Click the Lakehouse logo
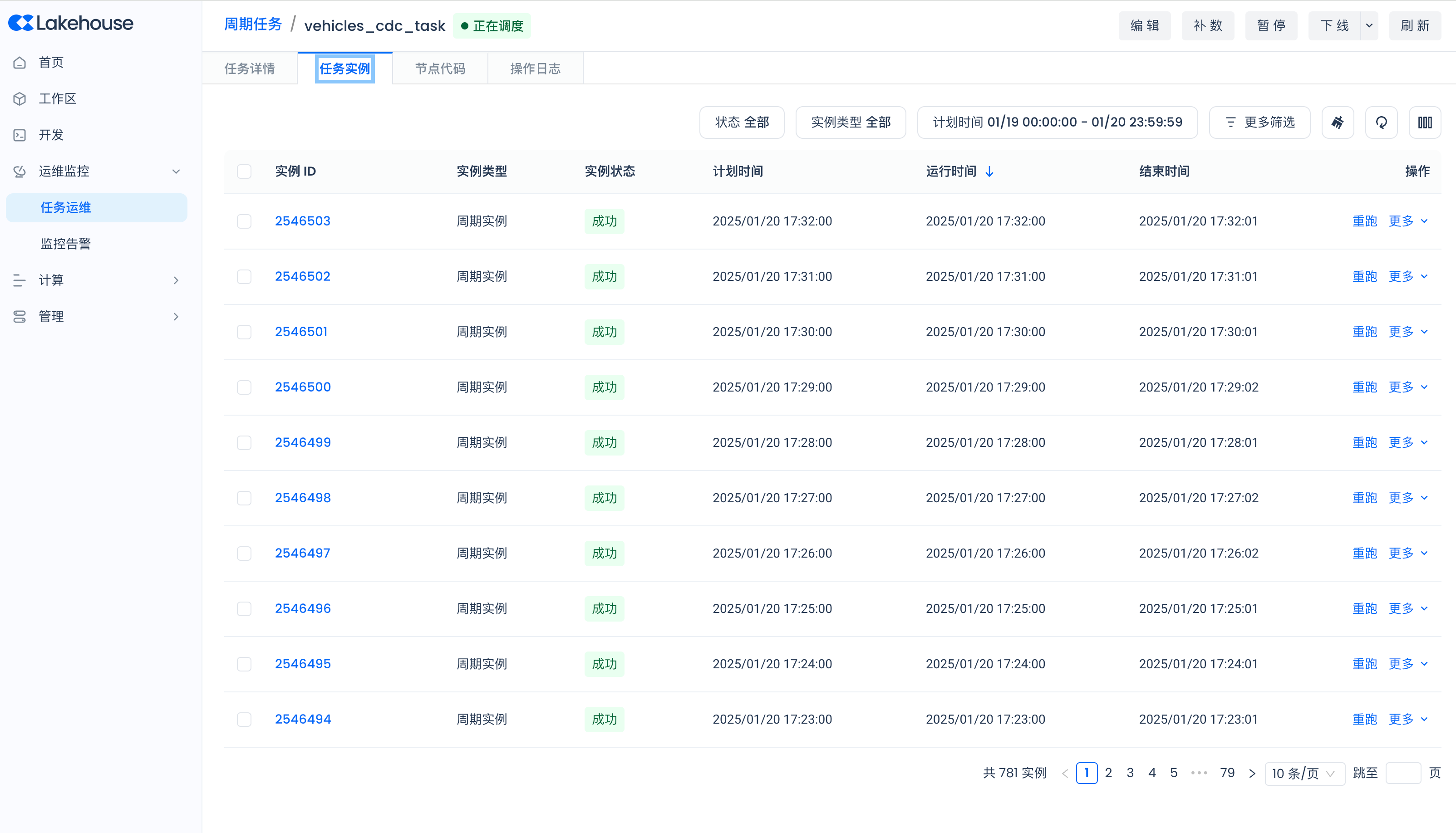This screenshot has width=1456, height=833. (x=70, y=23)
